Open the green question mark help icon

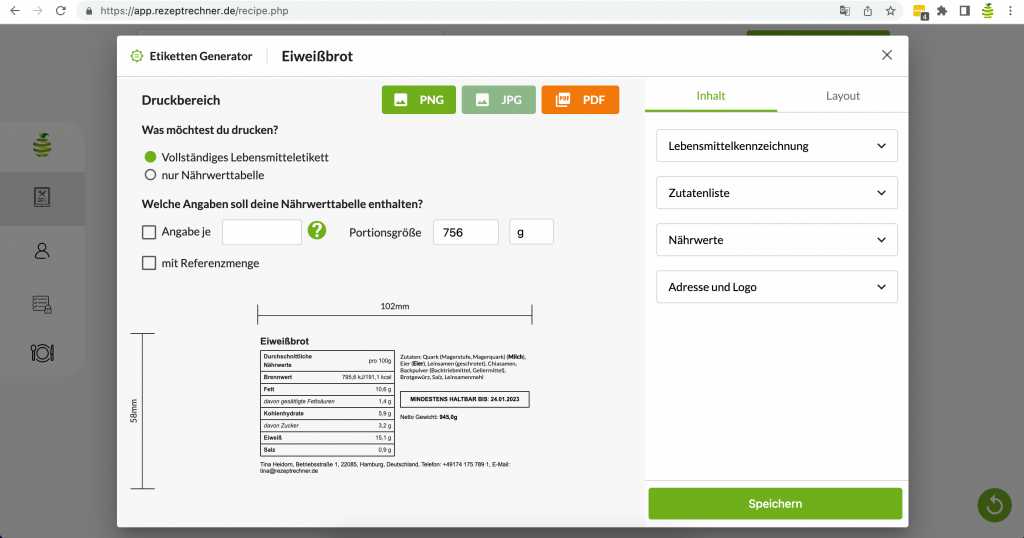point(317,230)
